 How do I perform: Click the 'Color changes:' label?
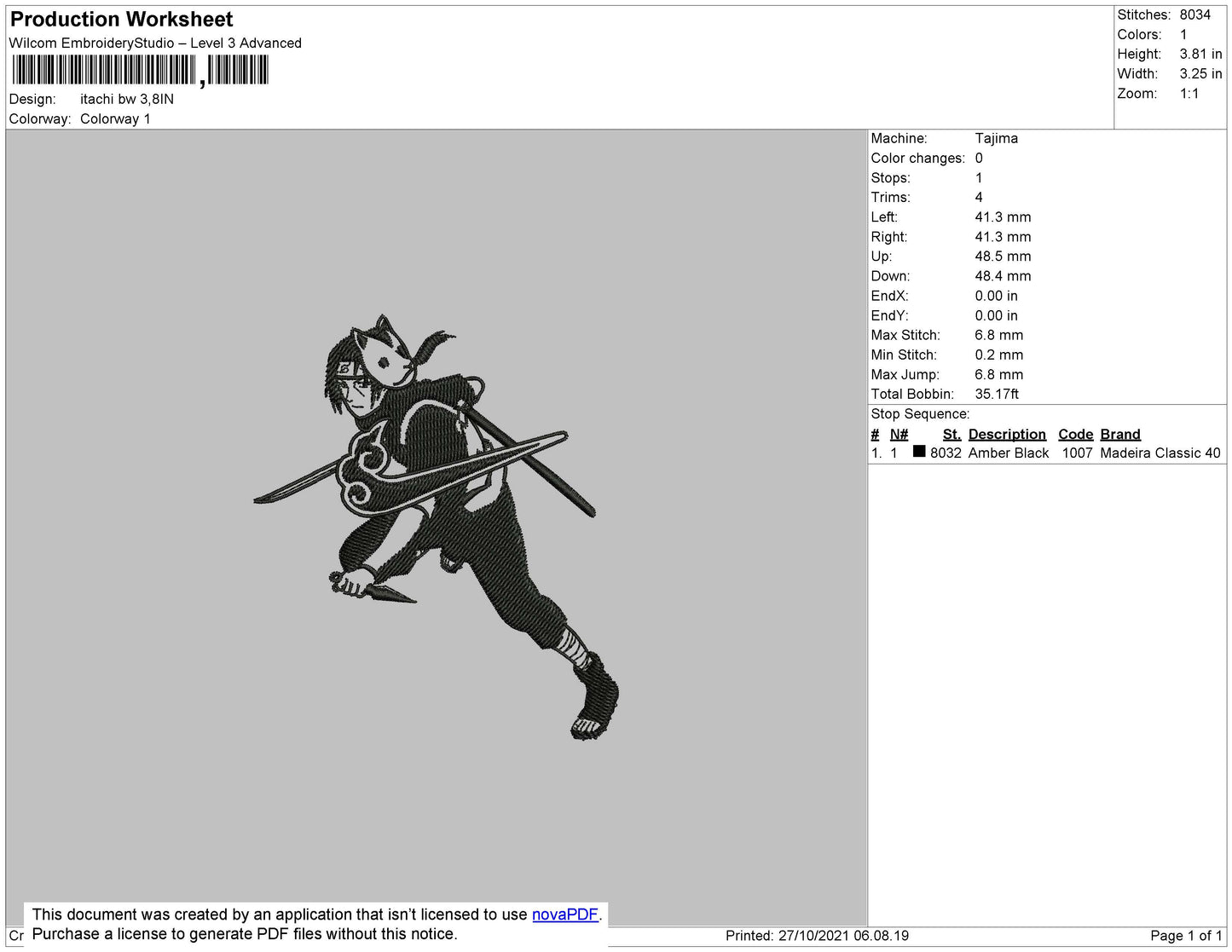918,159
